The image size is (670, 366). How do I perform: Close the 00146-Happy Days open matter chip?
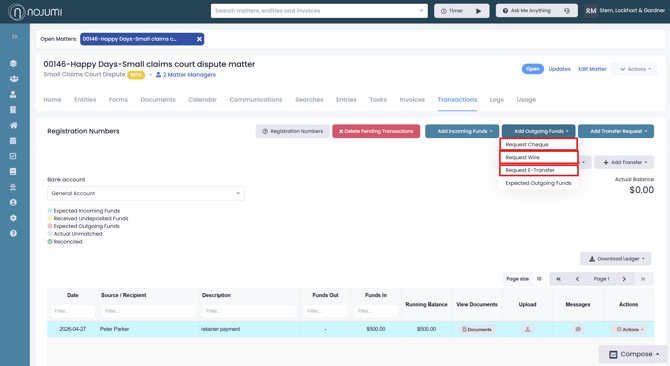click(199, 39)
